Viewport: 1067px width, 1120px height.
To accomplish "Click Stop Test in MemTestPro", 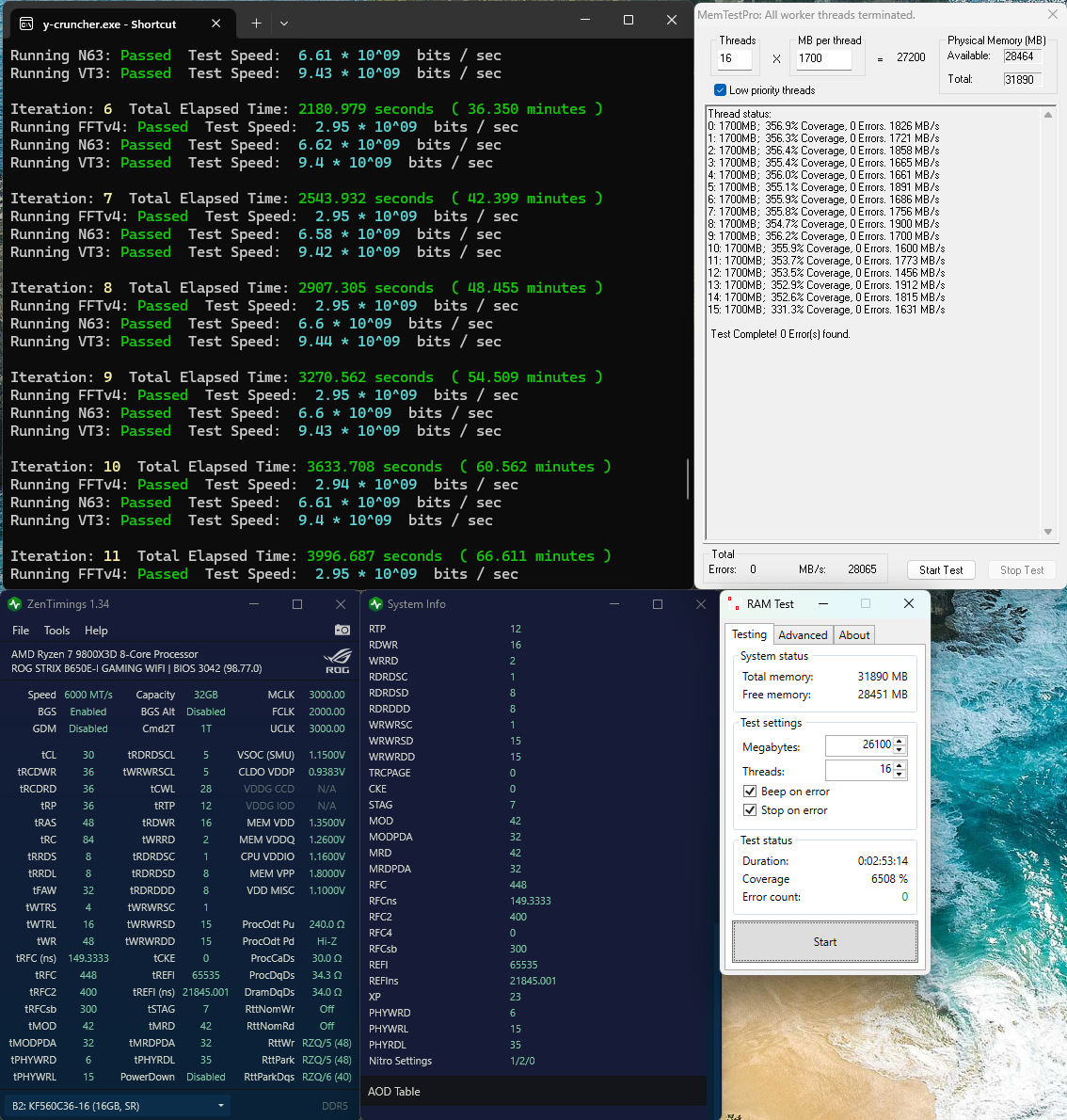I will tap(1021, 570).
